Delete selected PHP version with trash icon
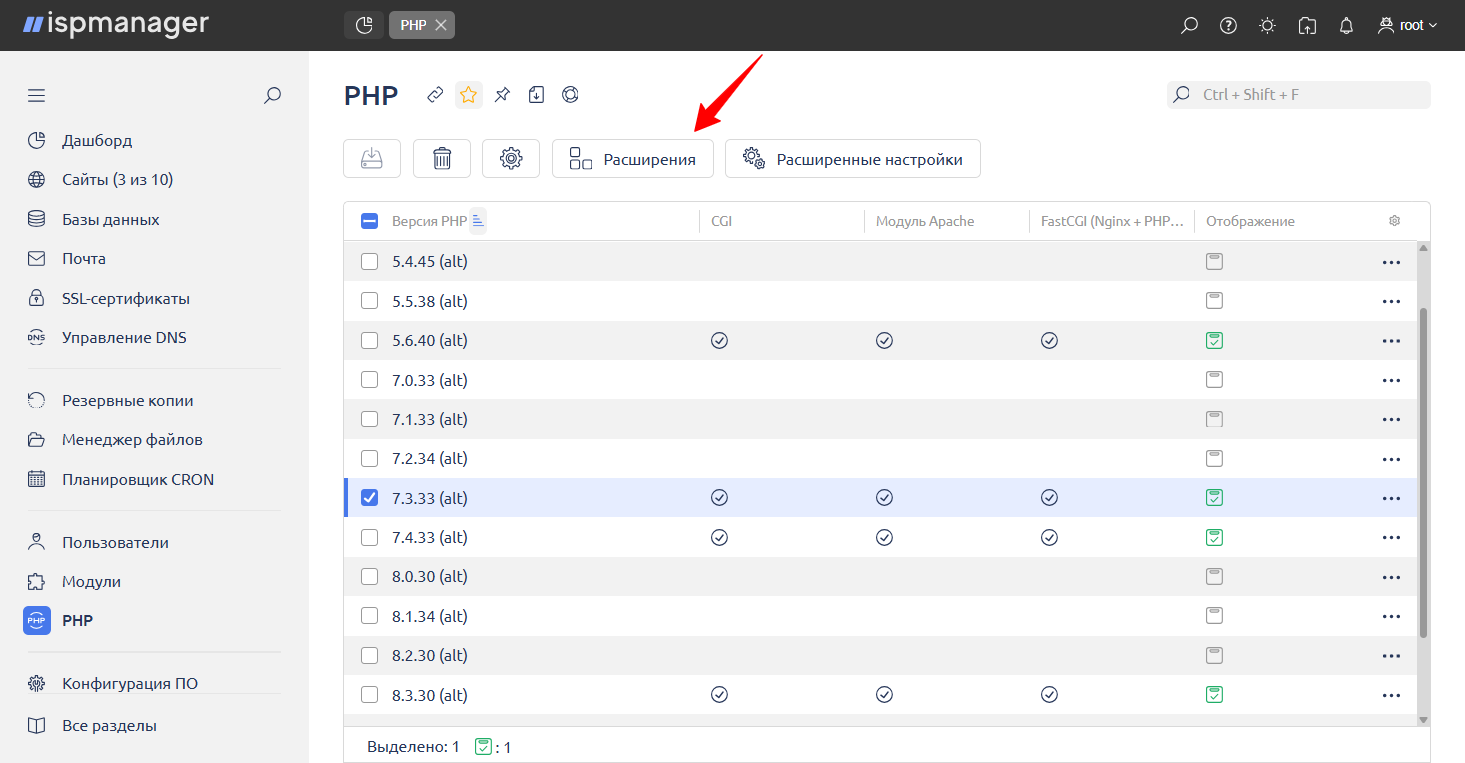This screenshot has height=763, width=1465. pos(441,158)
